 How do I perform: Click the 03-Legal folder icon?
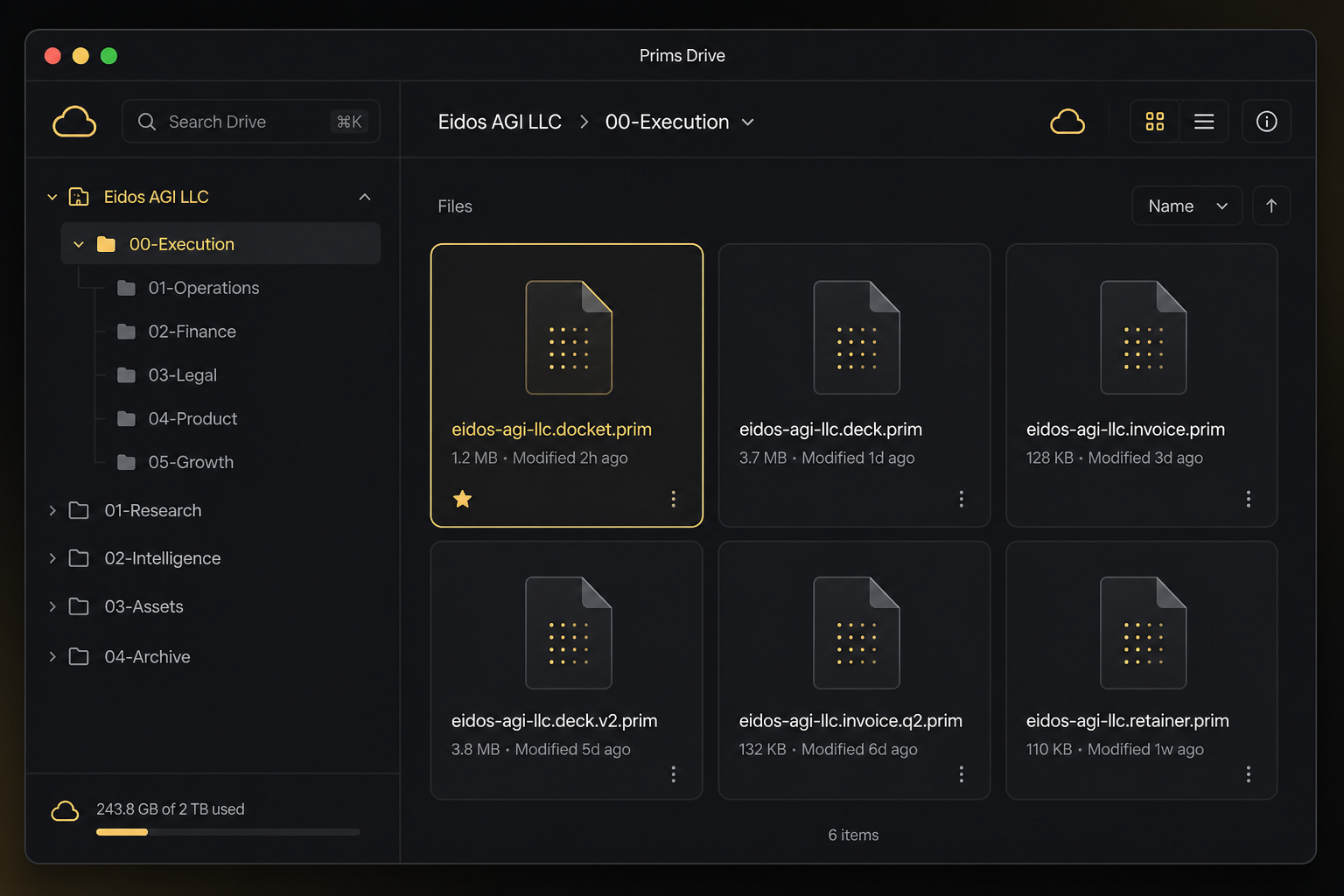[x=126, y=375]
